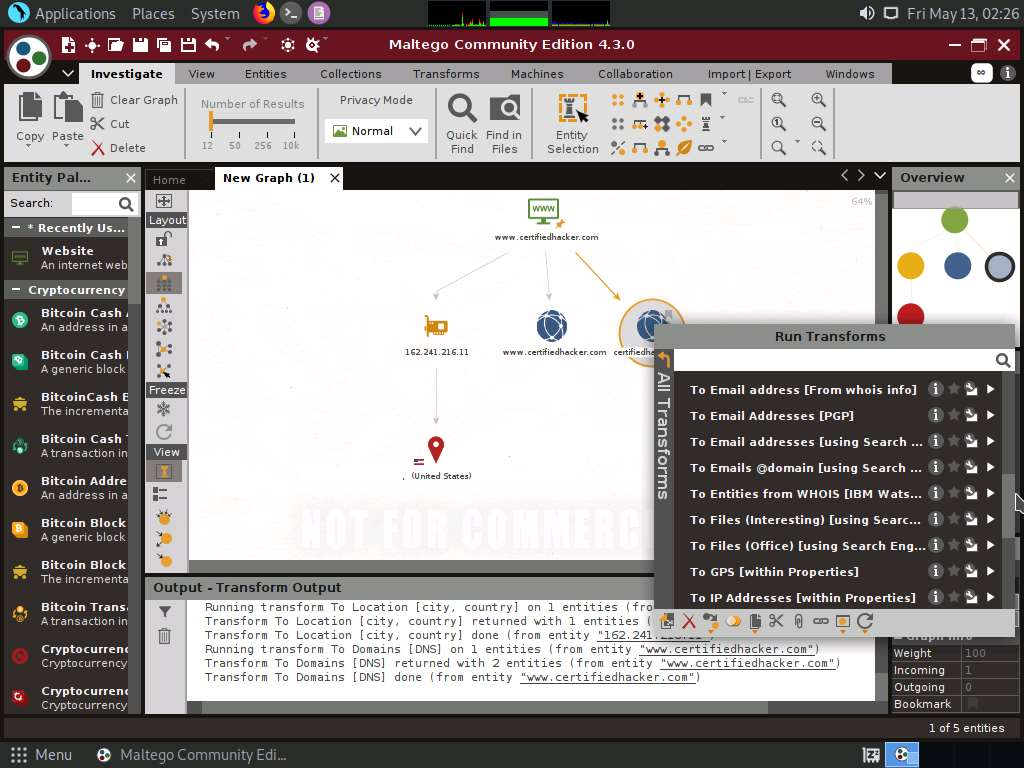
Task: Open the ribbon quick-access chevron below logo
Action: click(x=67, y=73)
